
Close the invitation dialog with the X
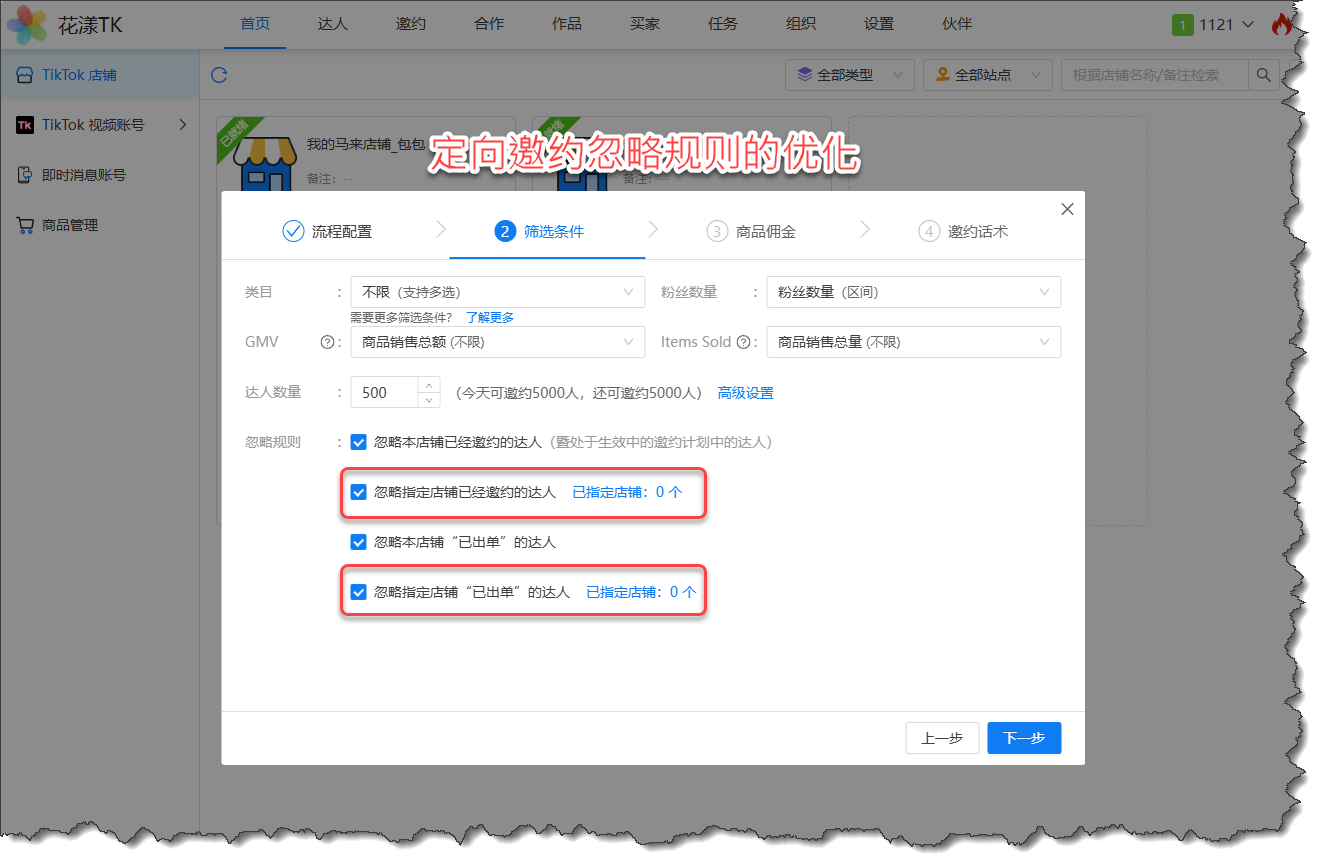(1067, 209)
